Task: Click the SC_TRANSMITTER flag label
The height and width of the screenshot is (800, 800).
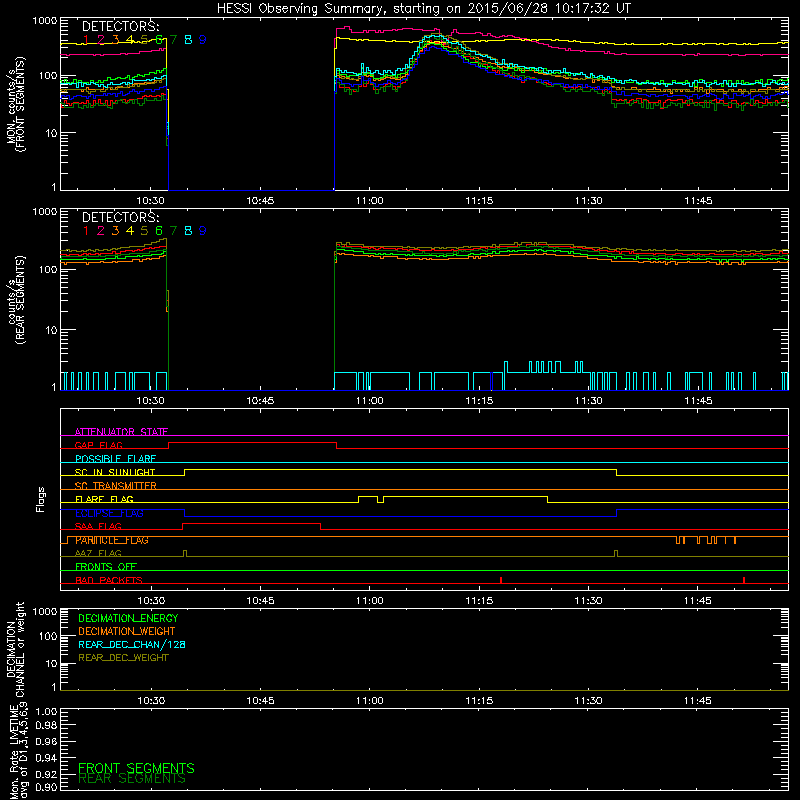Action: point(115,485)
